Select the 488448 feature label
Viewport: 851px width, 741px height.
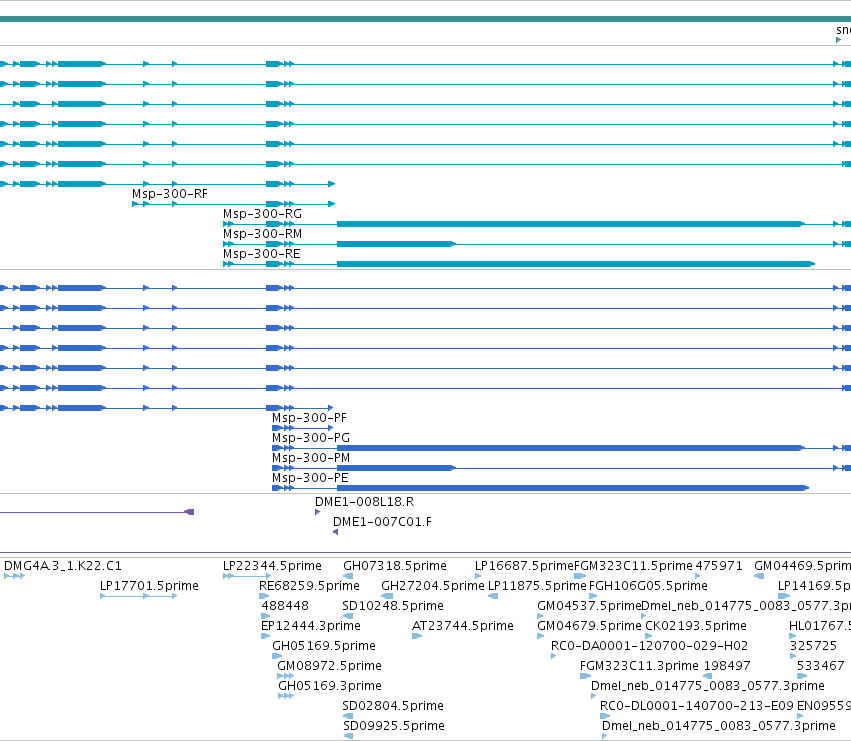click(285, 606)
